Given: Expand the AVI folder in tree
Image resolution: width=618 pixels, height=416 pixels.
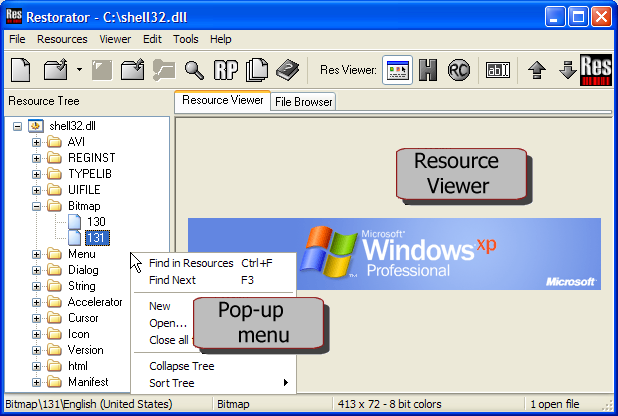Looking at the screenshot, I should (37, 142).
